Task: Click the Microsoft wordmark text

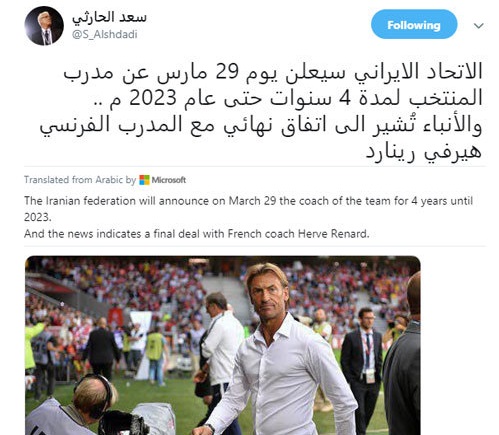Action: point(168,180)
